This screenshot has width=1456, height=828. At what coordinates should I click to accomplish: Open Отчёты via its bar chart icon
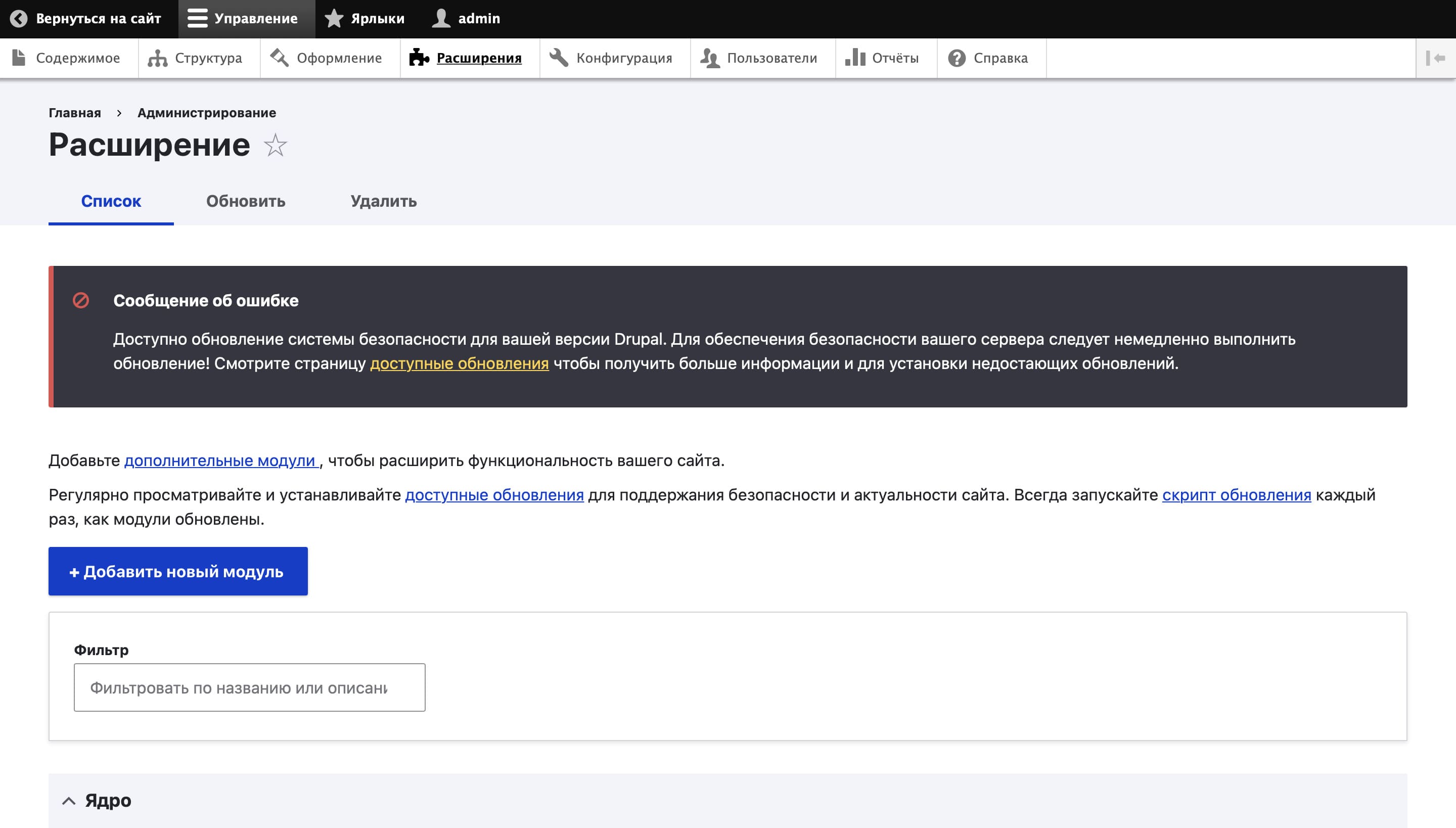click(855, 58)
